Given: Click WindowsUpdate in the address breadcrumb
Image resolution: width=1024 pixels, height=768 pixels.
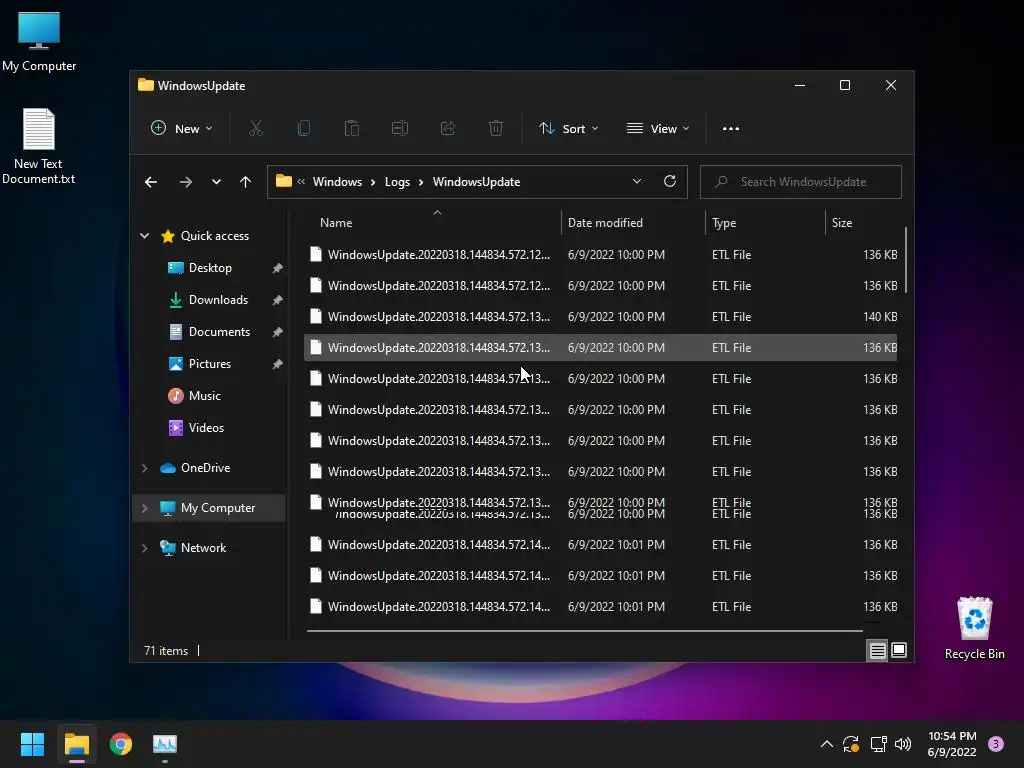Looking at the screenshot, I should pos(476,182).
